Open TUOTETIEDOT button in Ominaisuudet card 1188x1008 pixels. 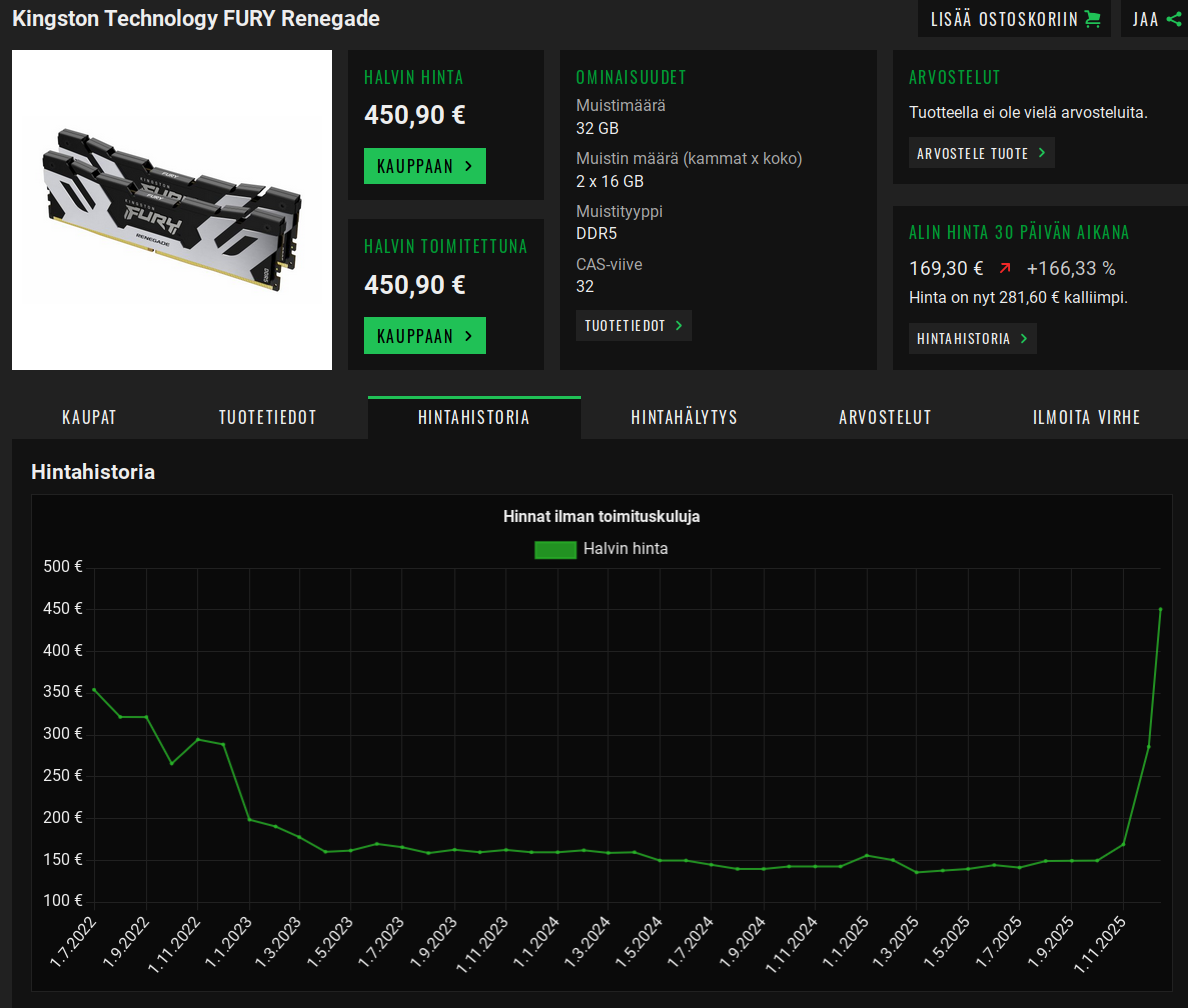(x=633, y=326)
